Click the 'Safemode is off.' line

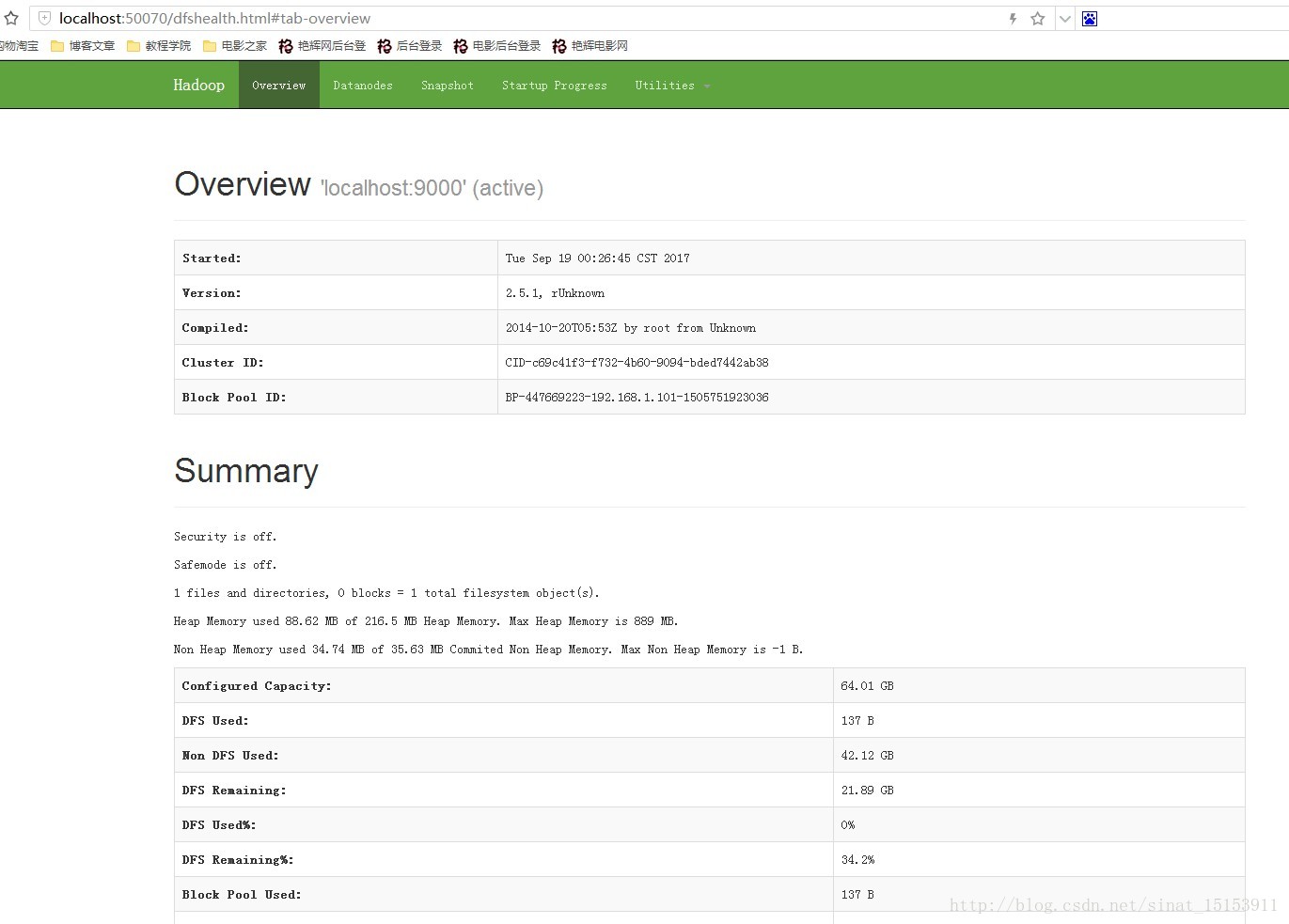point(225,565)
